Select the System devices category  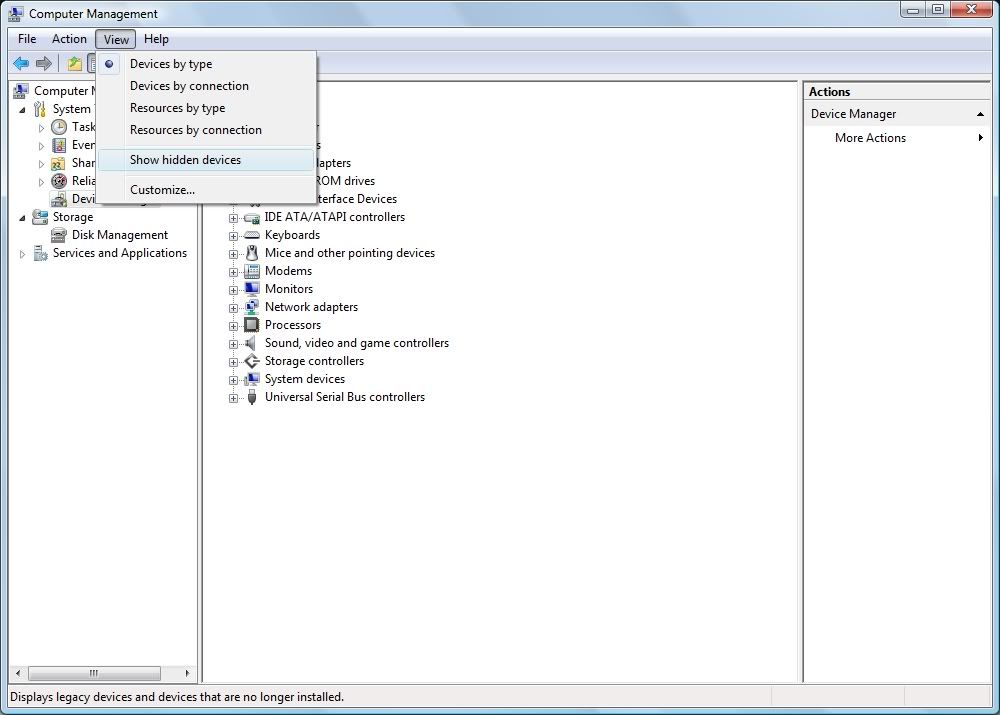pos(305,379)
